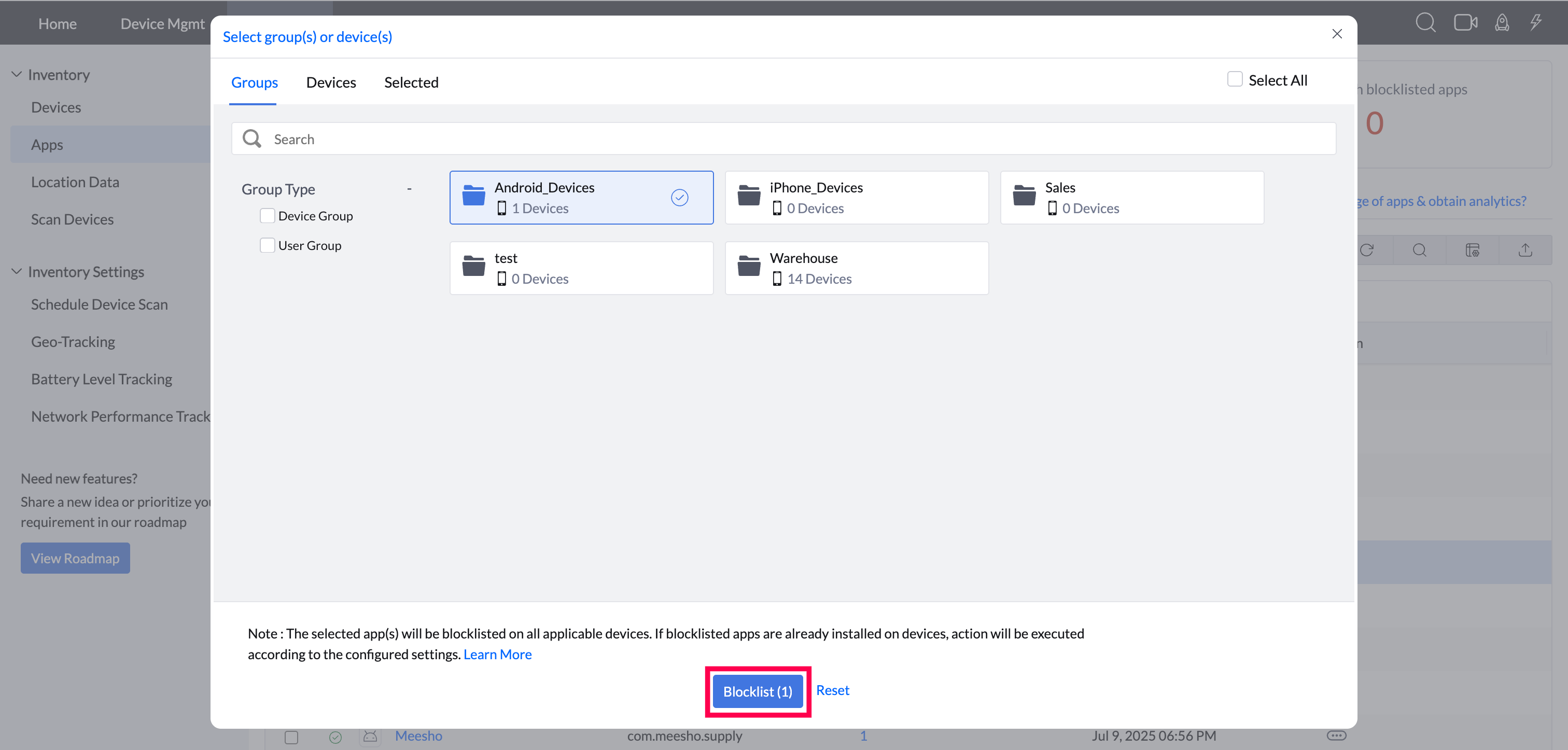Click the export upload icon in table toolbar
This screenshot has width=1568, height=750.
[x=1525, y=250]
